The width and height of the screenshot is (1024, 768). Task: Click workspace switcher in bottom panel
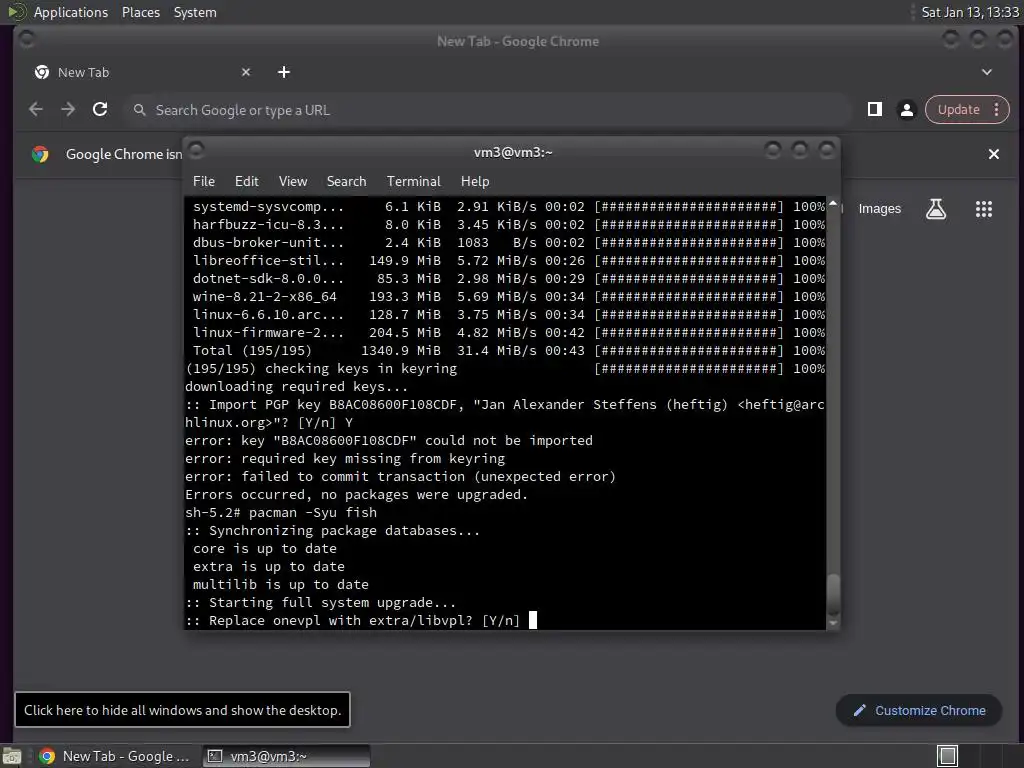tap(947, 756)
